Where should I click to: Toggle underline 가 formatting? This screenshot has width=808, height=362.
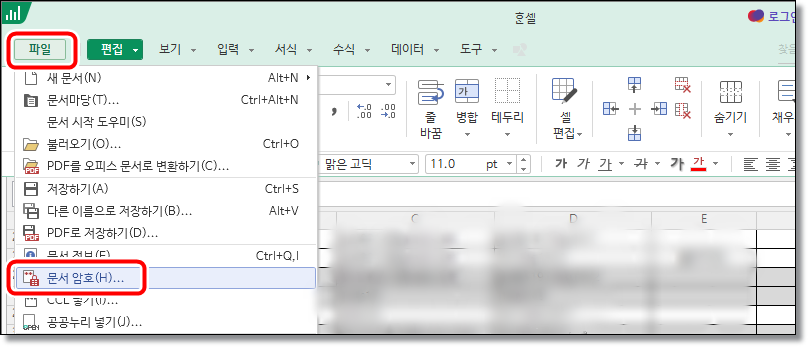click(605, 165)
